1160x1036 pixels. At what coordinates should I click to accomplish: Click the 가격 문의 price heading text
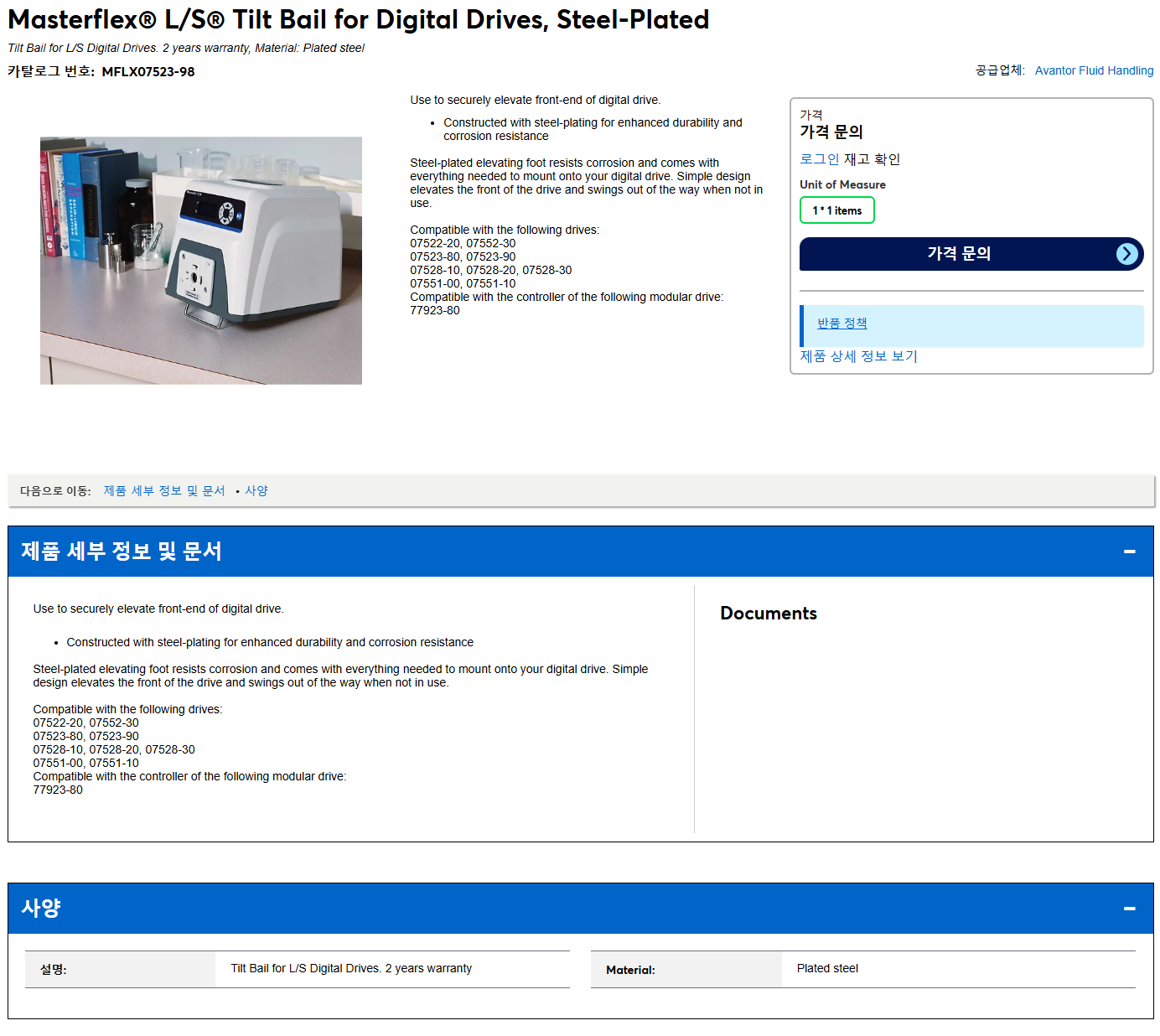click(x=831, y=132)
